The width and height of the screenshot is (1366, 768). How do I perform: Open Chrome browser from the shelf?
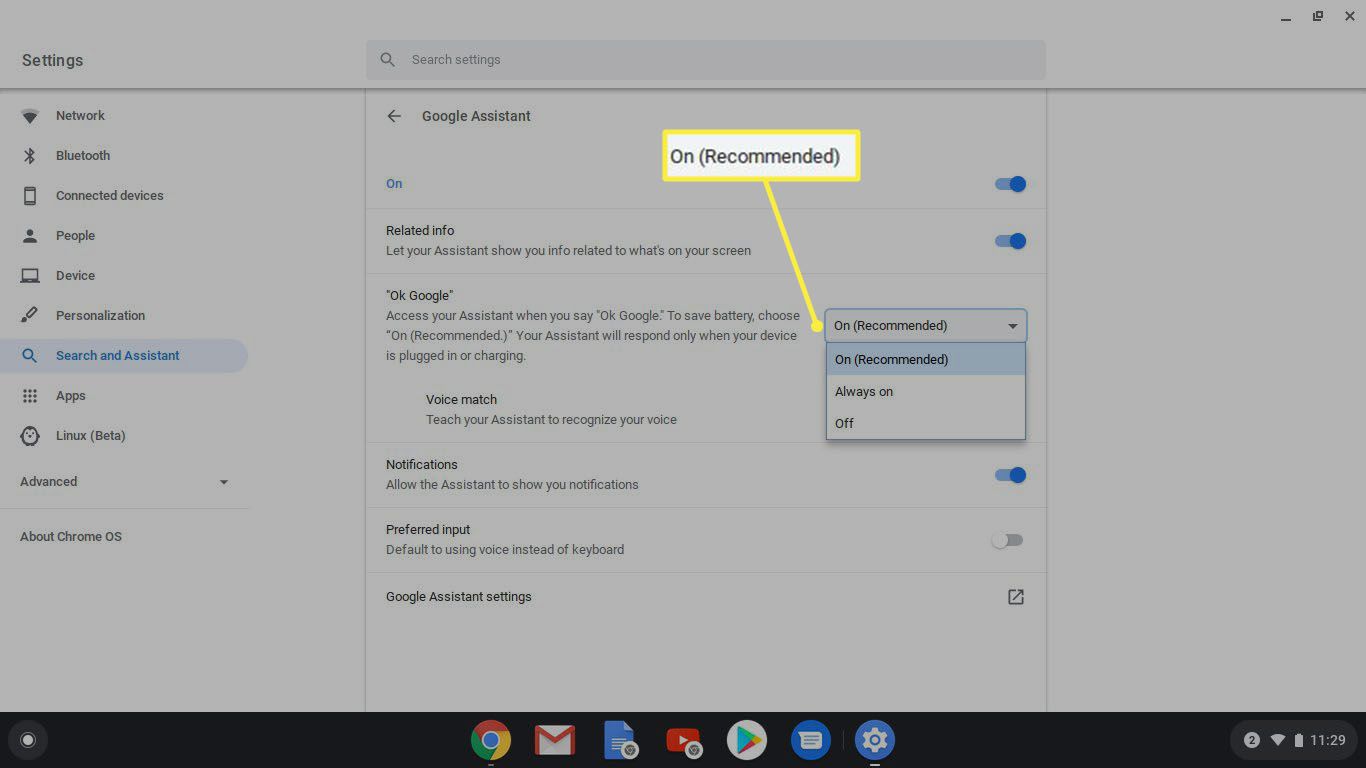(x=491, y=740)
